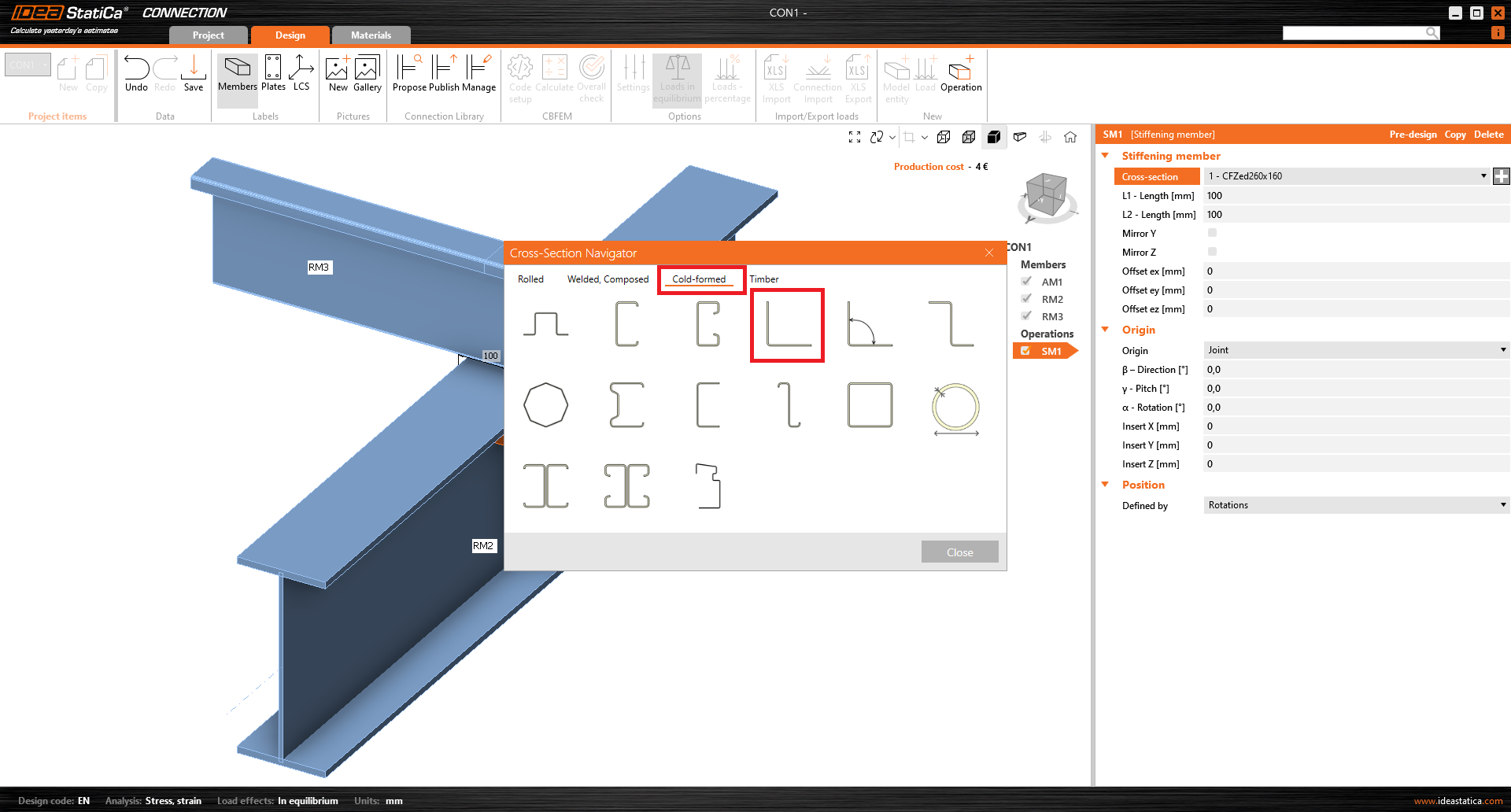Click the Undo icon in Data group
The height and width of the screenshot is (812, 1511).
136,73
